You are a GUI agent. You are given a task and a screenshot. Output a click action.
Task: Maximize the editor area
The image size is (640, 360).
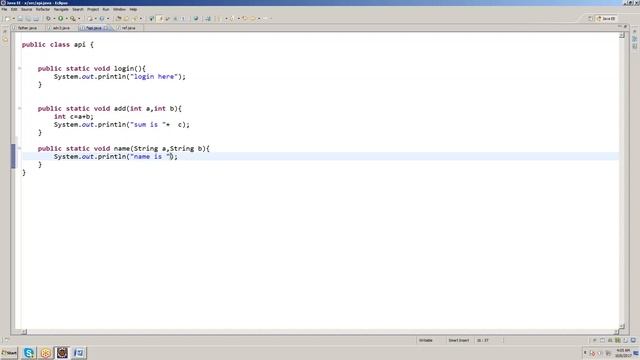click(x=625, y=27)
